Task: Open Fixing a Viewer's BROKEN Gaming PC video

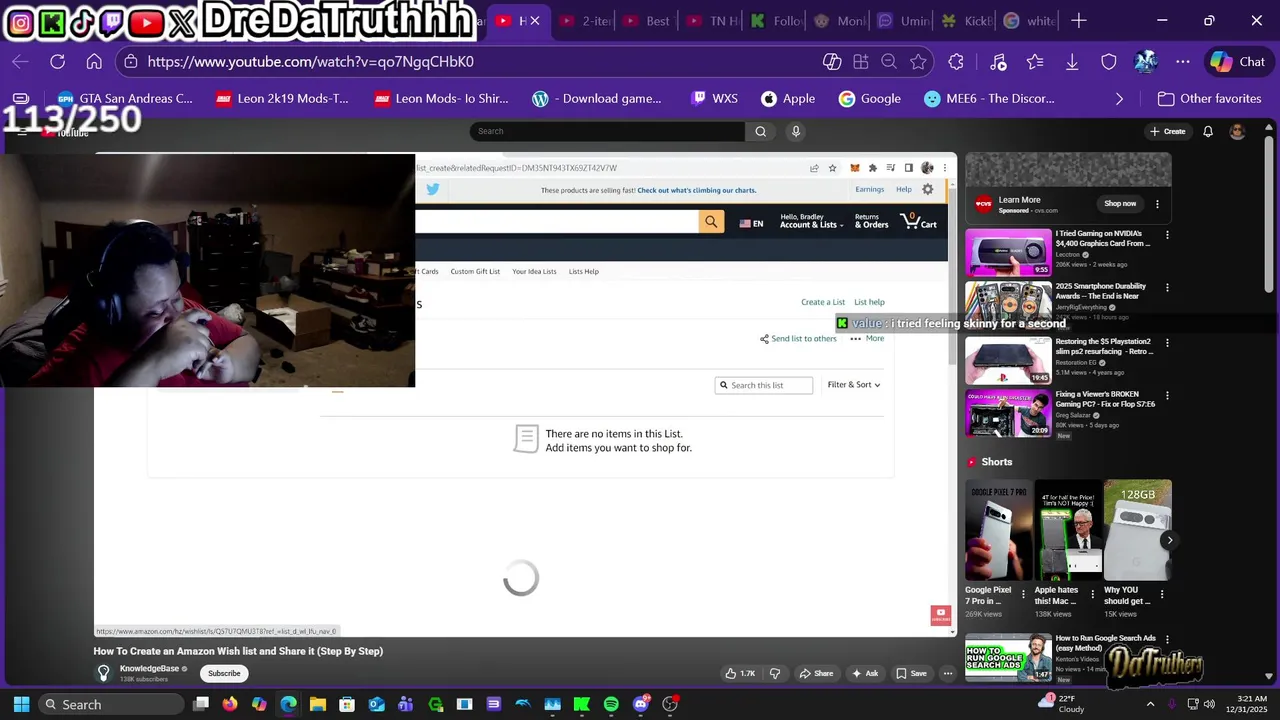Action: [x=1008, y=414]
